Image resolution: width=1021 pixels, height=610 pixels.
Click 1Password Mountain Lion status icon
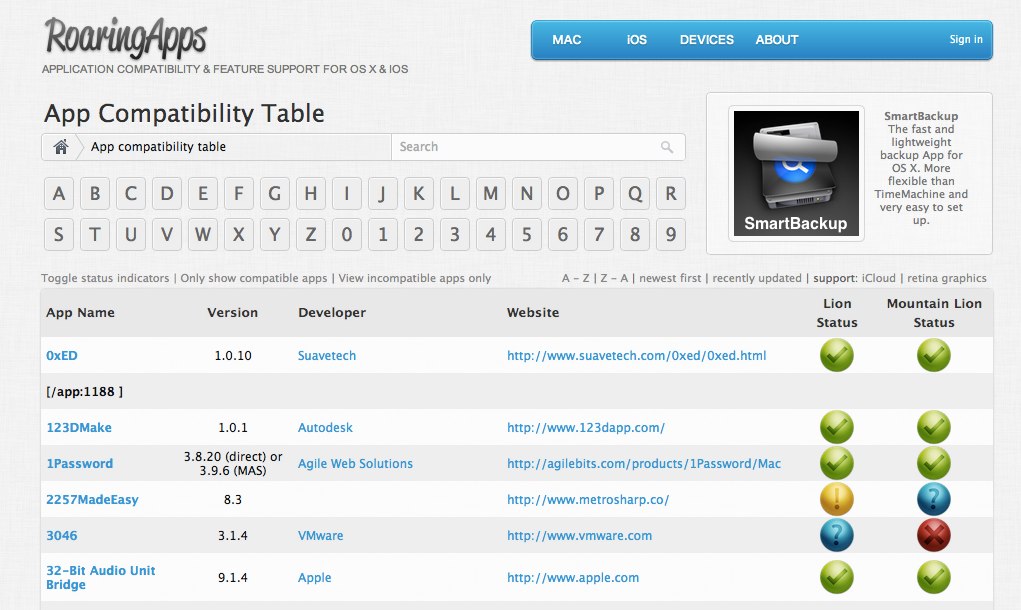[x=934, y=464]
